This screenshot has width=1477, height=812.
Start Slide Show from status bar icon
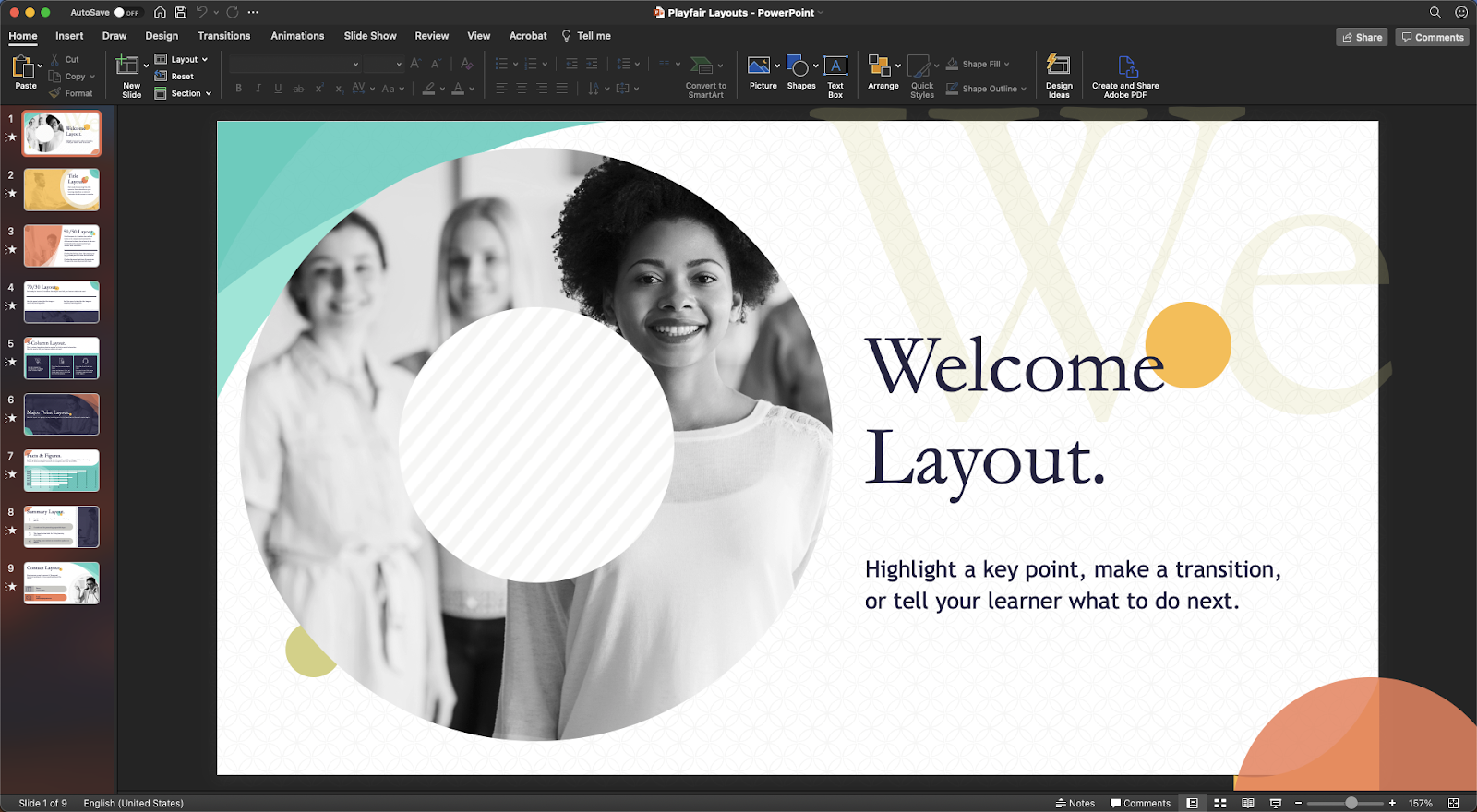(x=1276, y=803)
